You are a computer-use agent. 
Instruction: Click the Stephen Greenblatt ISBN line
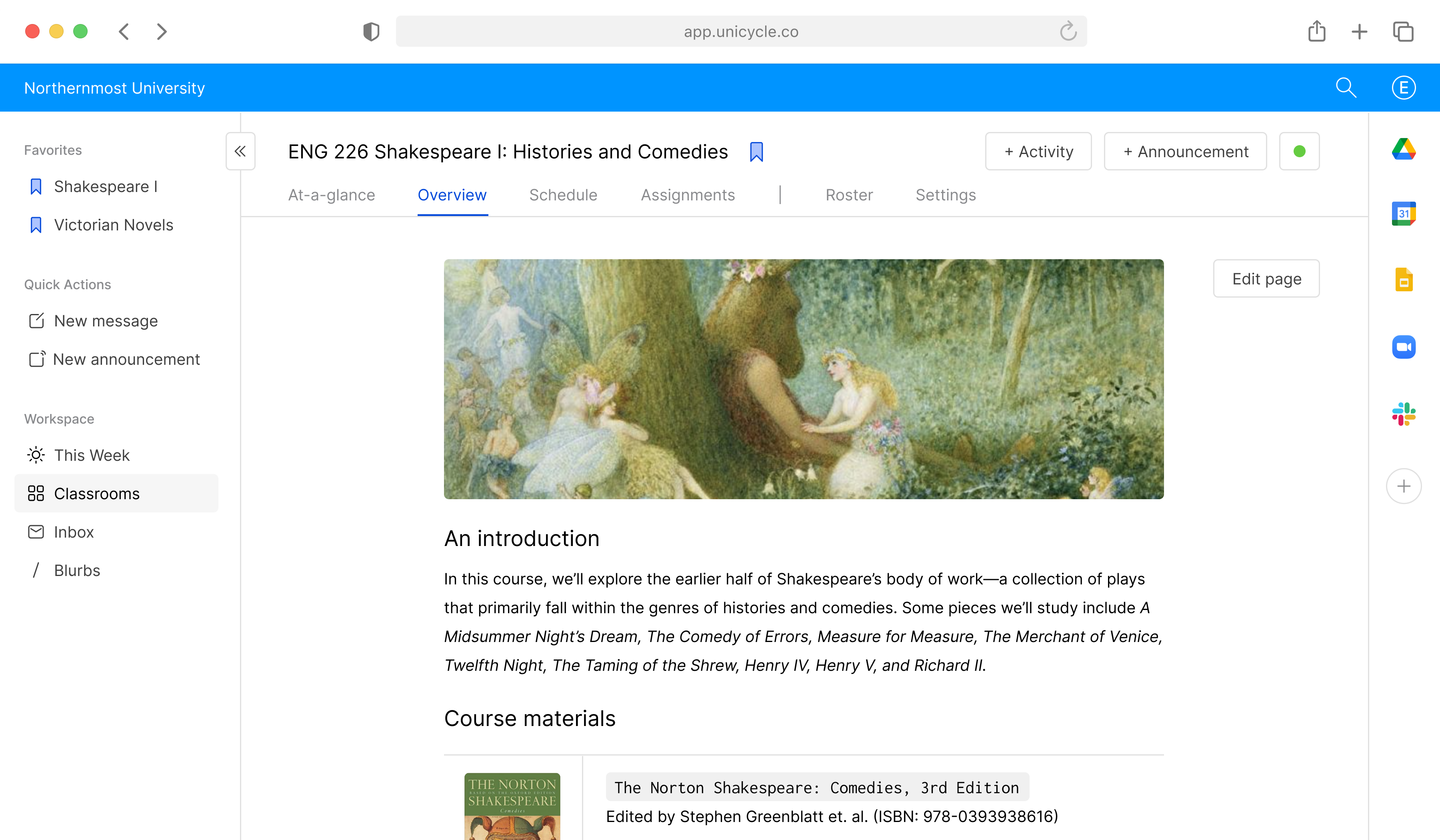[x=832, y=816]
